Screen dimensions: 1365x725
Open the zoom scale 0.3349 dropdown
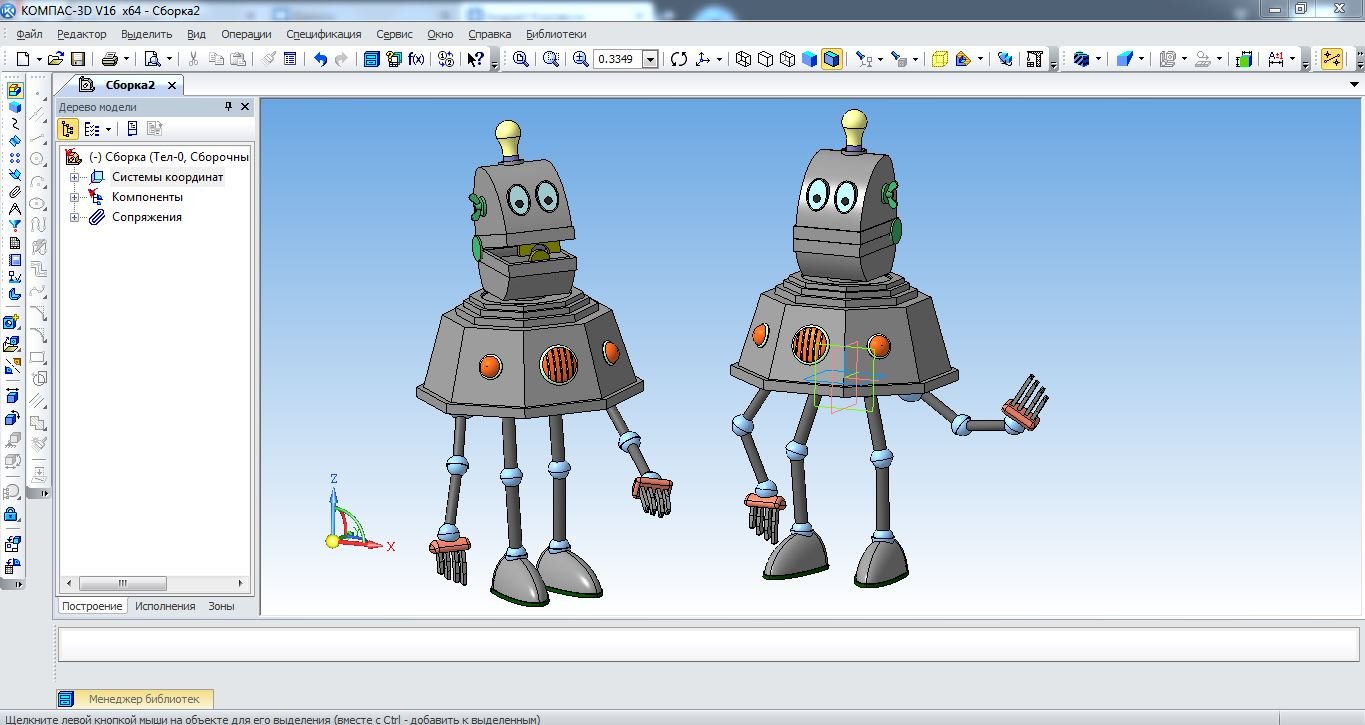(x=651, y=59)
